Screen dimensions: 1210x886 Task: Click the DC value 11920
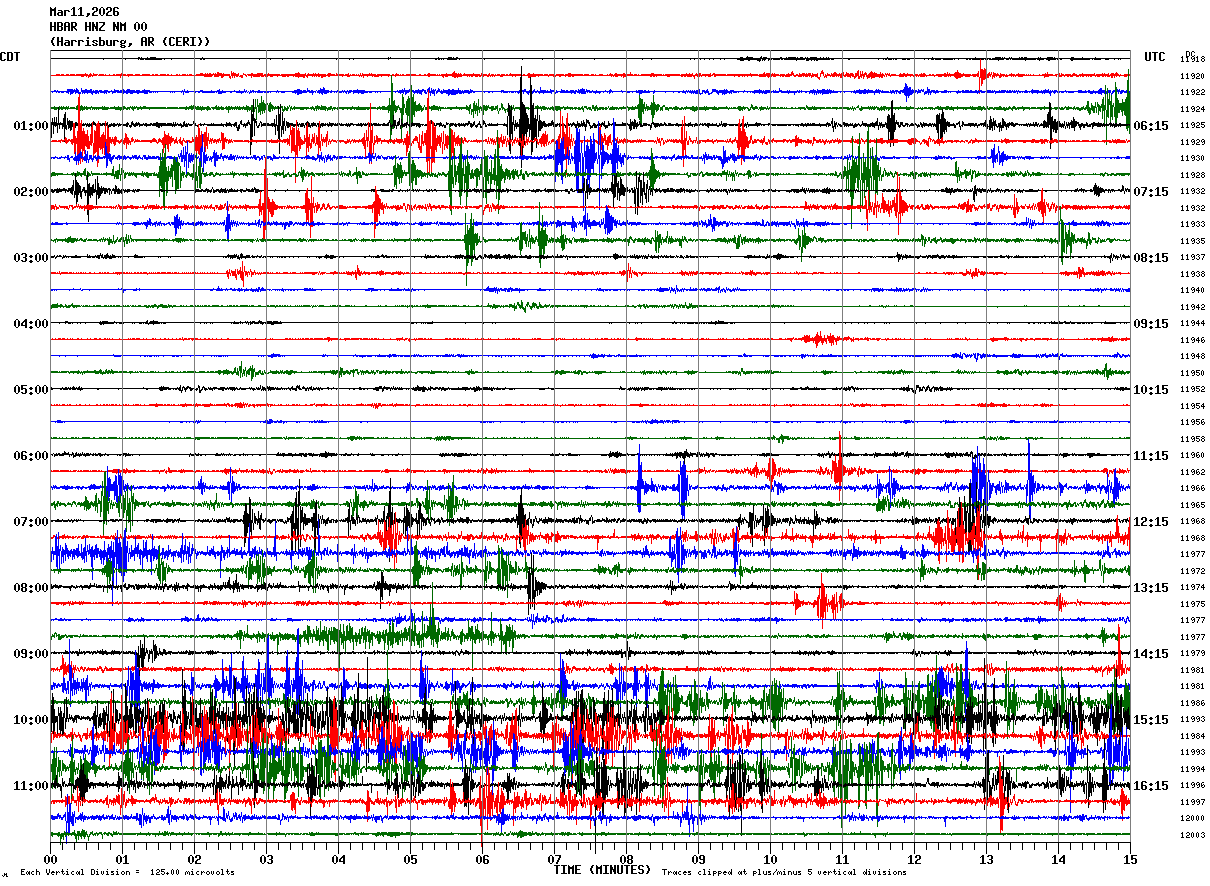[1192, 76]
